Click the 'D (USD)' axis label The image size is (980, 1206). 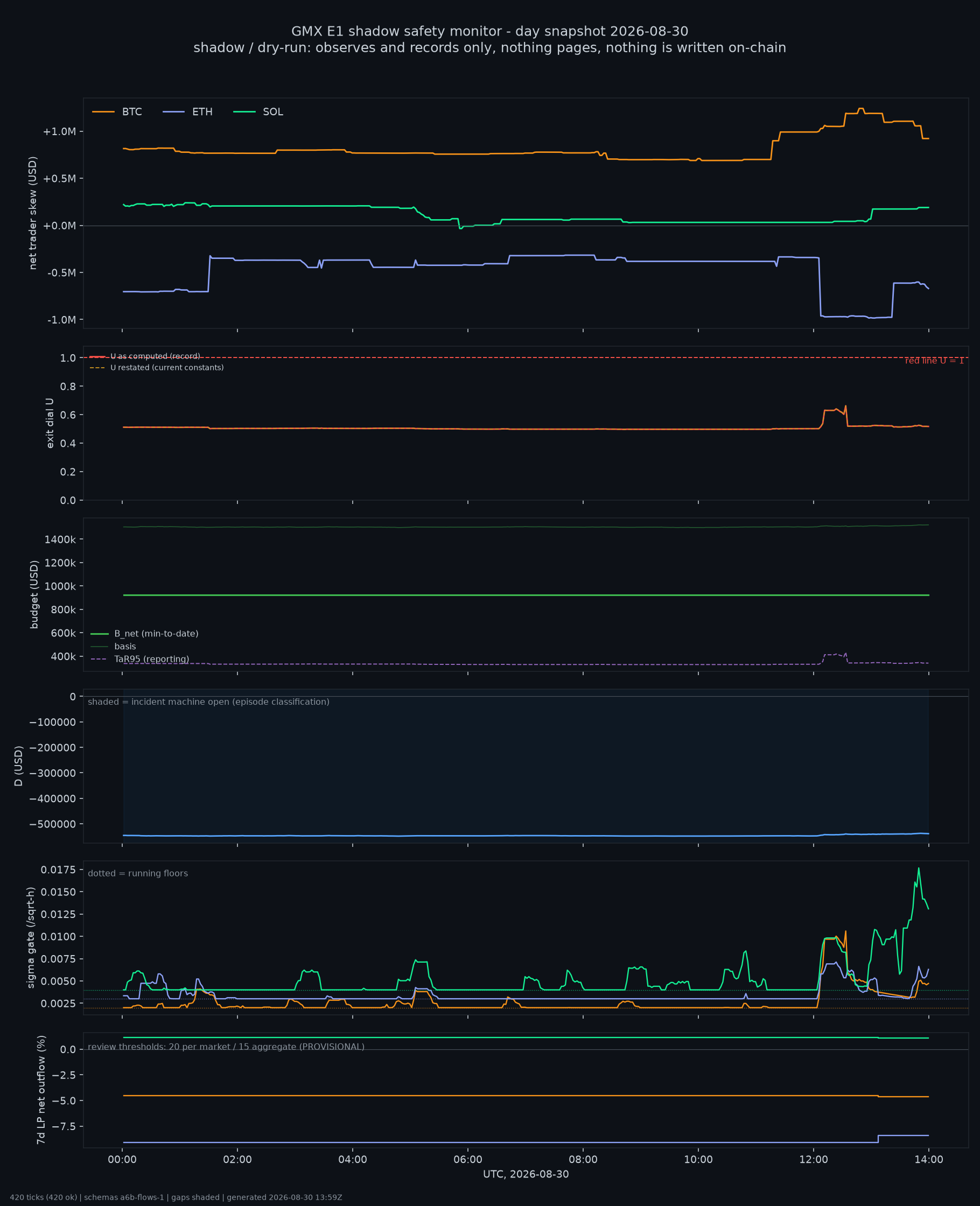19,766
